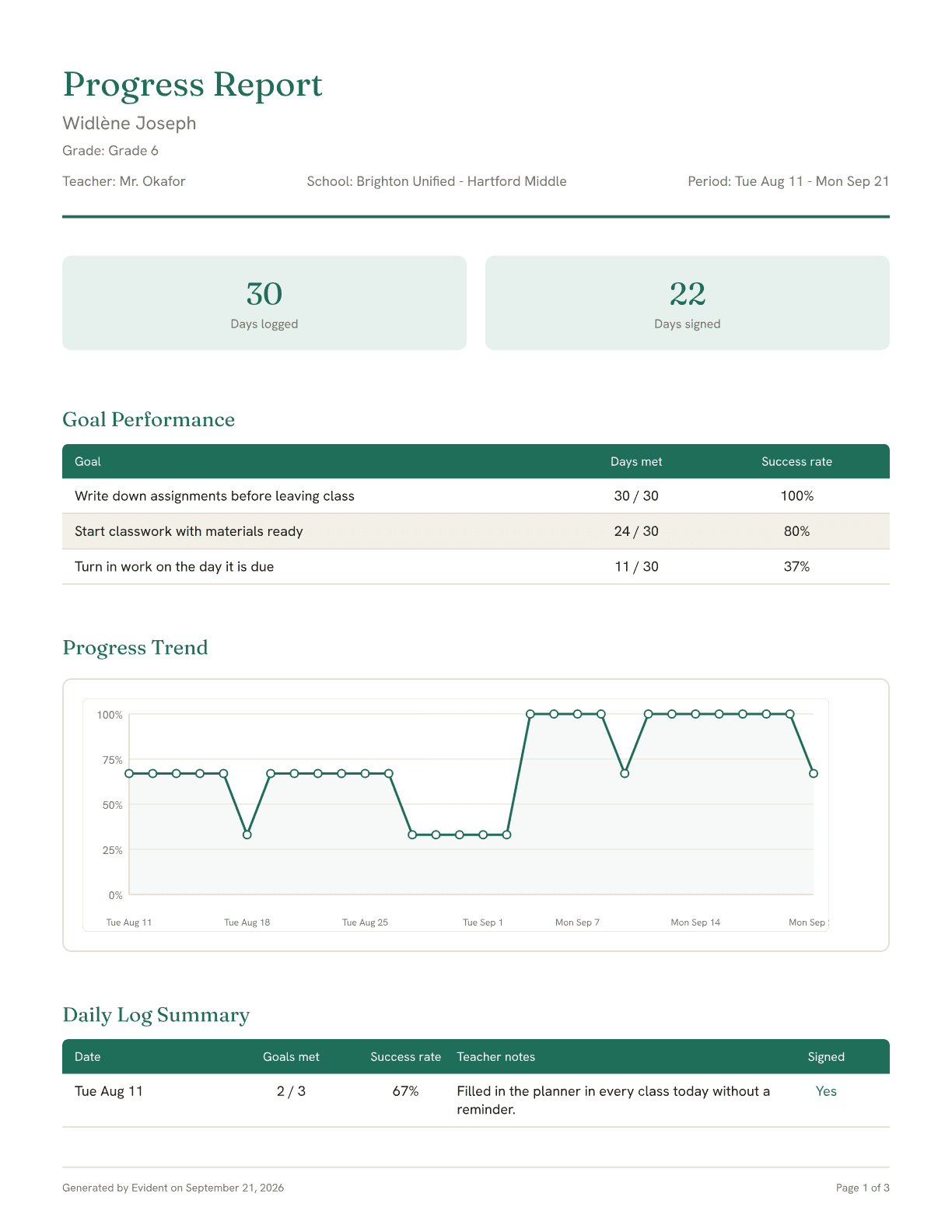Click the Days met column header
Viewport: 952px width, 1232px height.
[636, 461]
